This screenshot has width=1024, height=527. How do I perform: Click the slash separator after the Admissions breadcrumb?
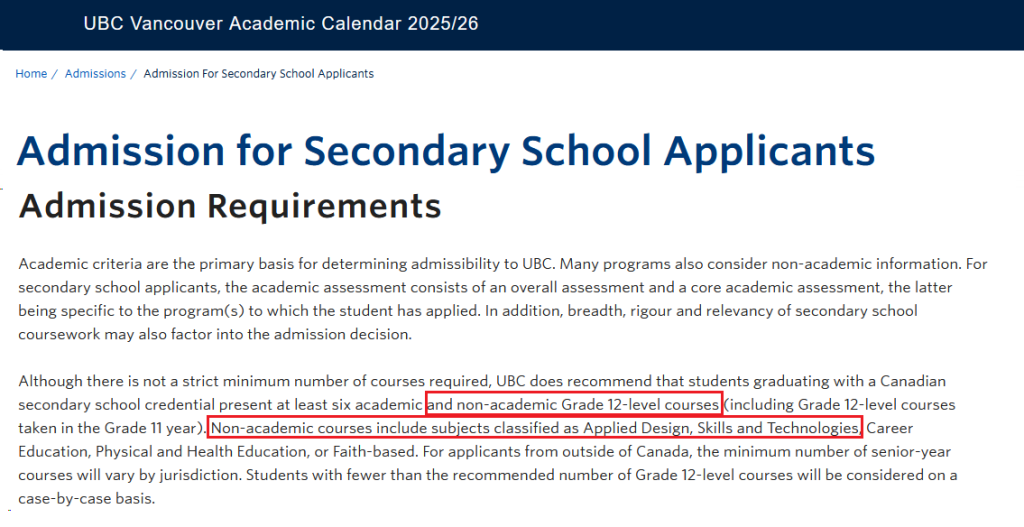click(135, 74)
